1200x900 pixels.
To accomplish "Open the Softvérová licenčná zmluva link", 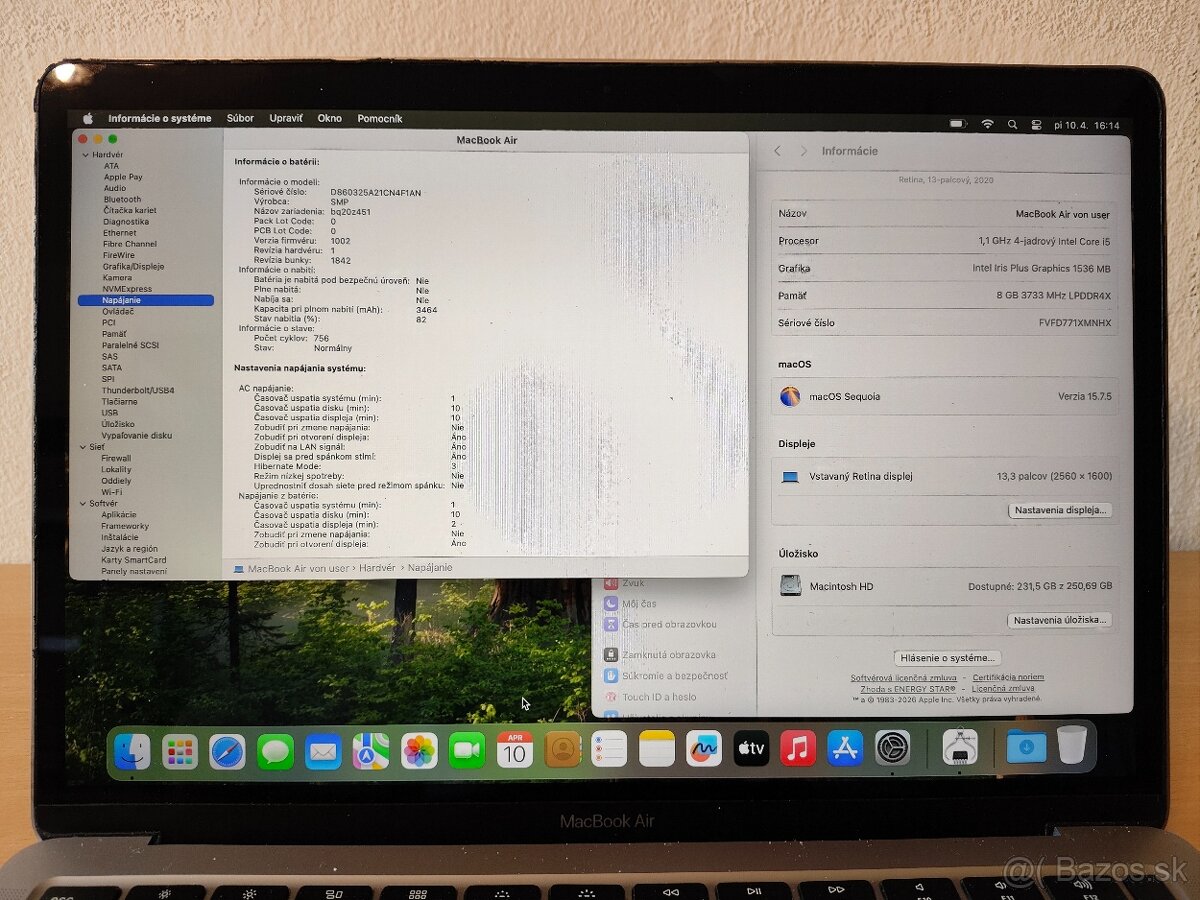I will [x=904, y=676].
